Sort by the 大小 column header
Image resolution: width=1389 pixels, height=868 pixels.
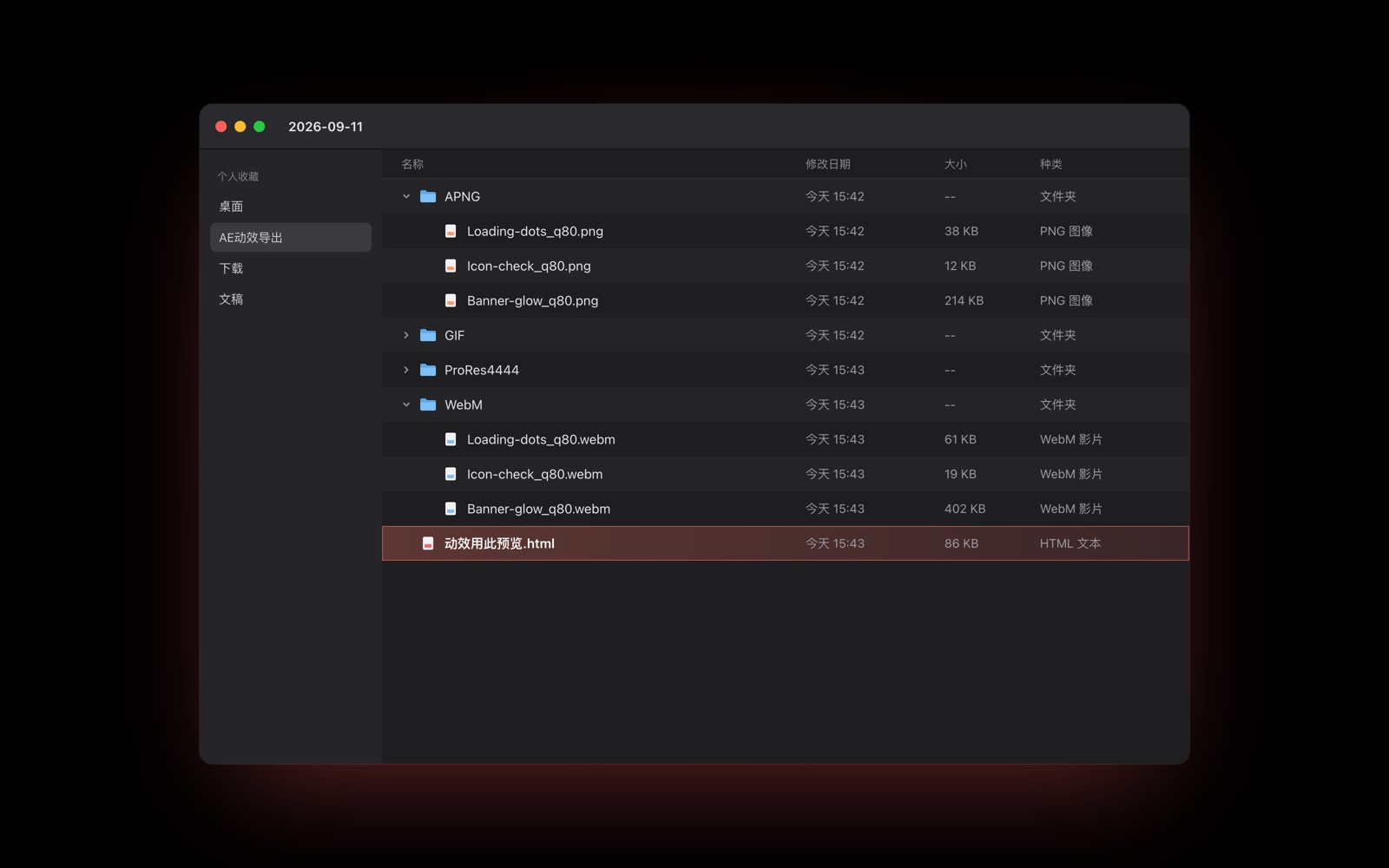click(956, 164)
